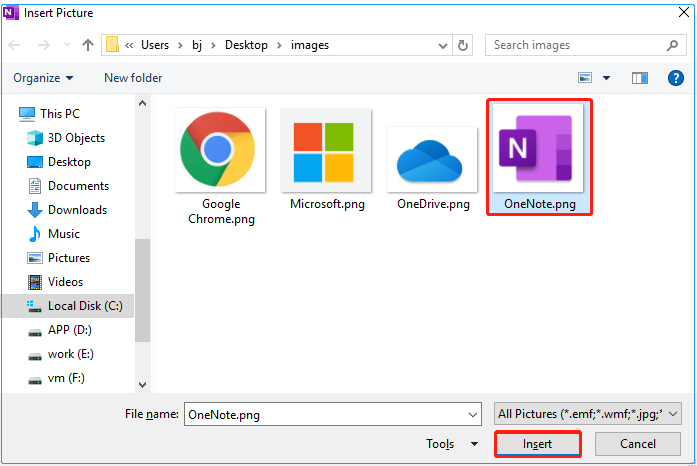Open work (E:) drive
Viewport: 697px width, 466px height.
pyautogui.click(x=60, y=354)
